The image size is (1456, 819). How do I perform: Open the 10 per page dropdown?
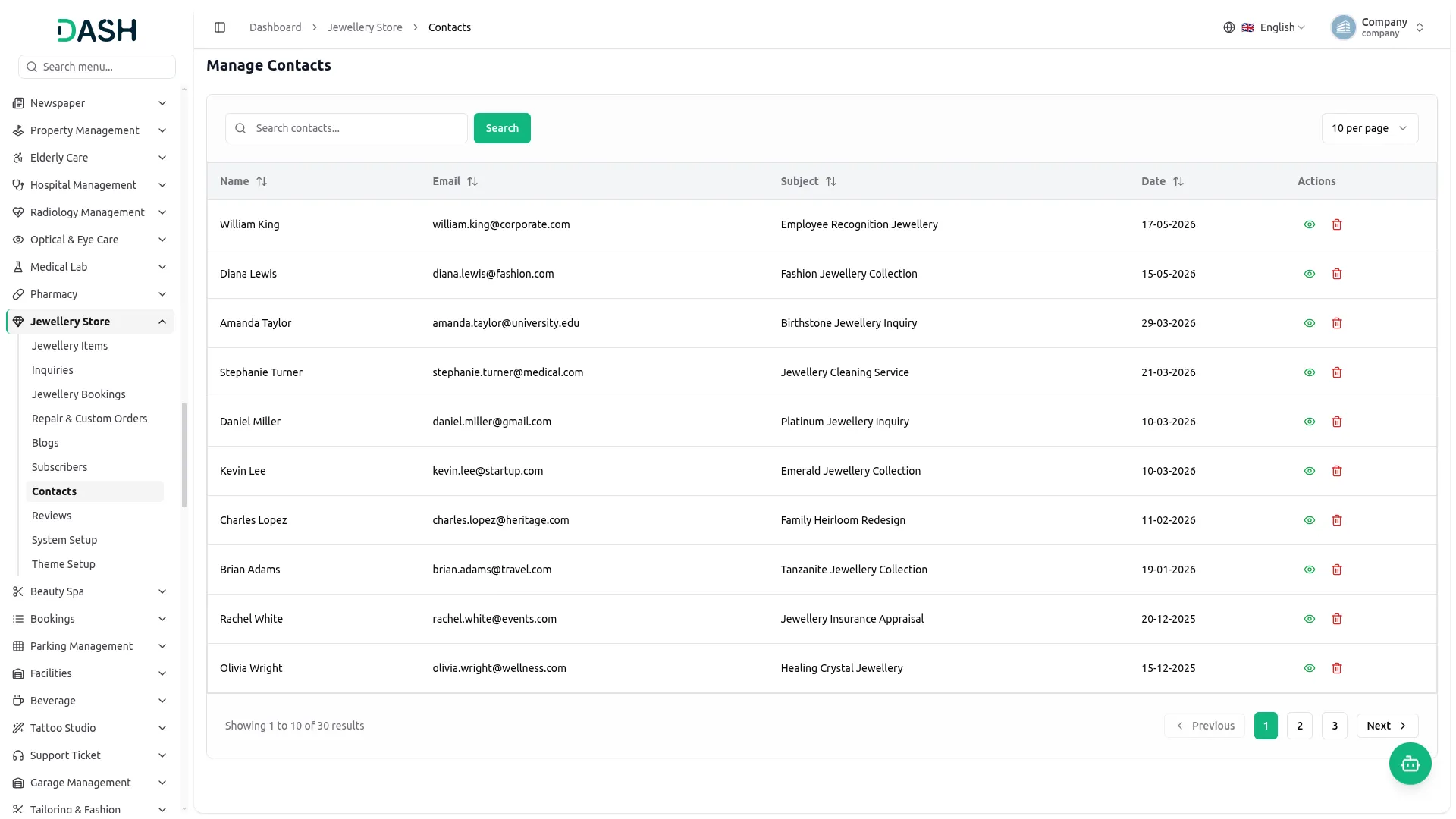click(1370, 128)
